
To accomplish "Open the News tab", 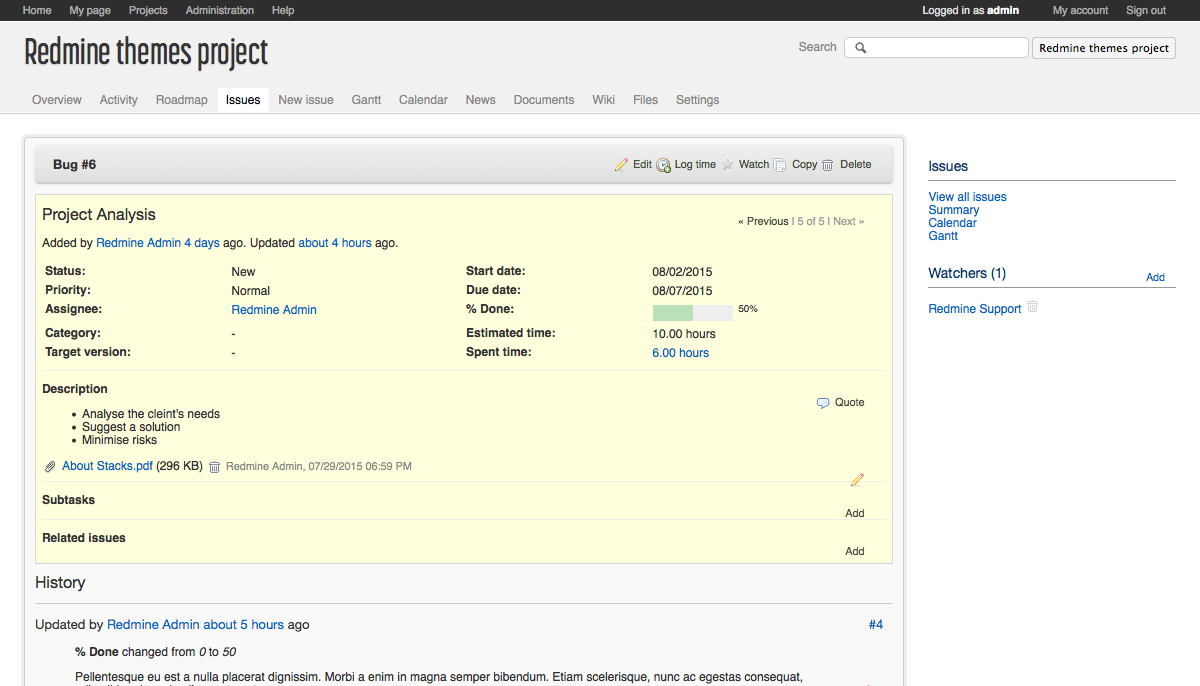I will tap(481, 100).
